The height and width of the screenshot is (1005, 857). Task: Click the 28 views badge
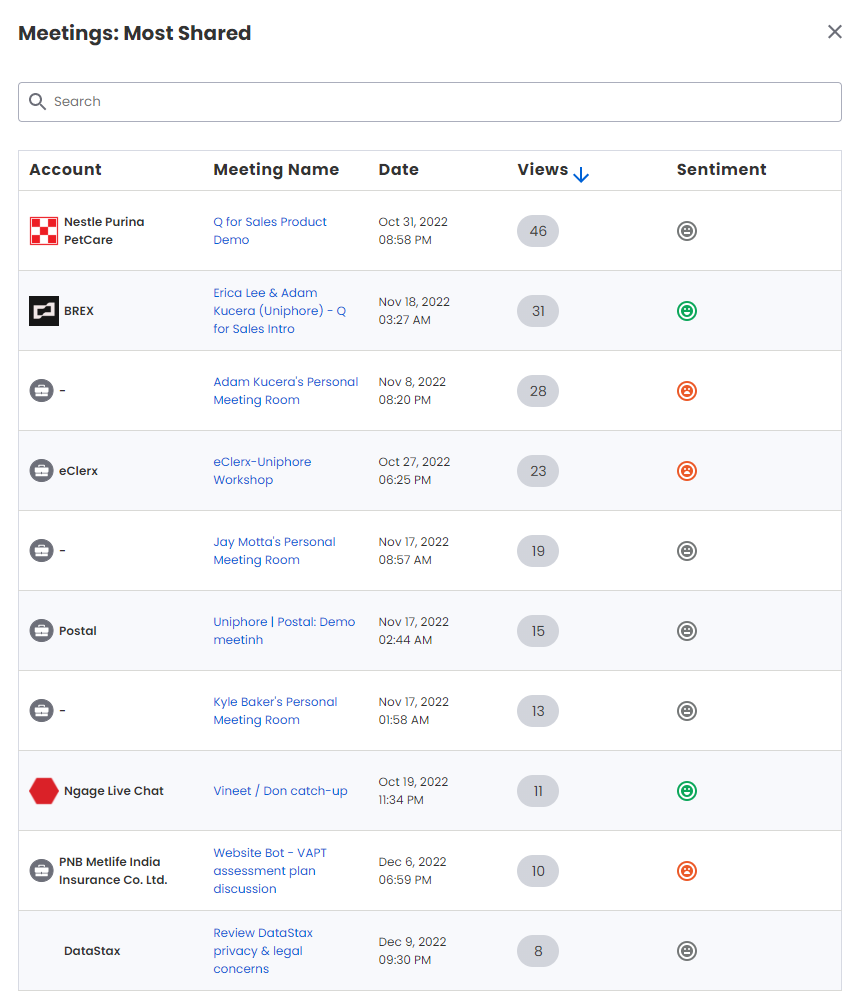(538, 391)
